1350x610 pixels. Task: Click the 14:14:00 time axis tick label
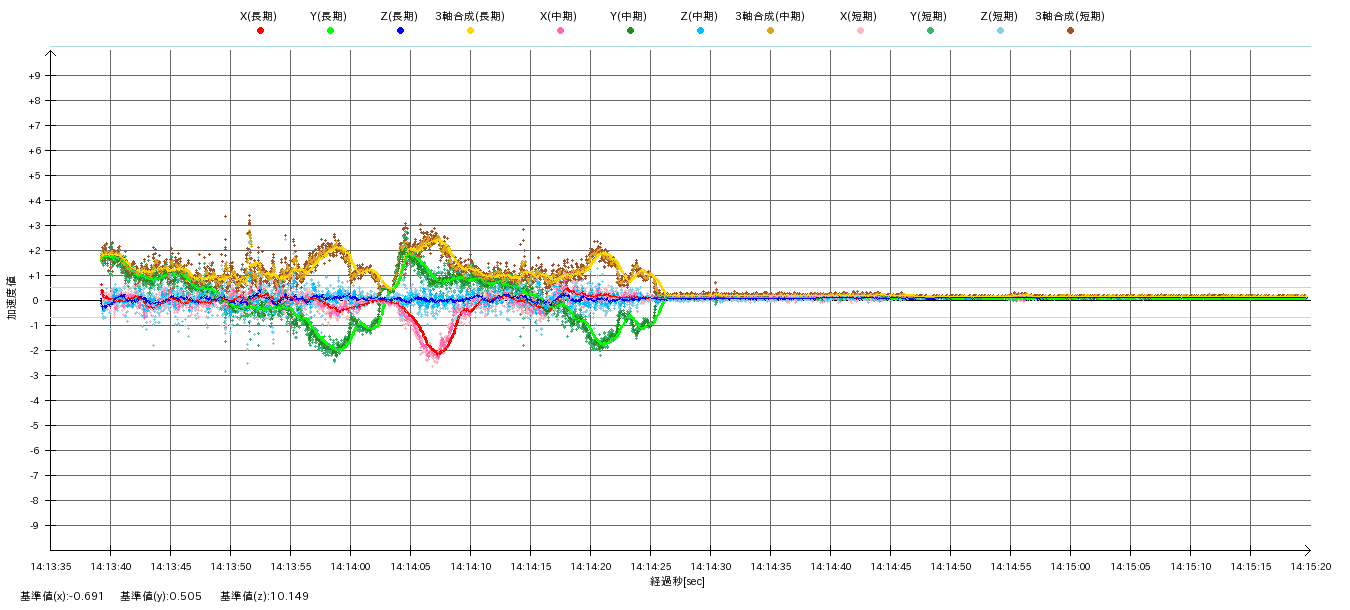[350, 566]
